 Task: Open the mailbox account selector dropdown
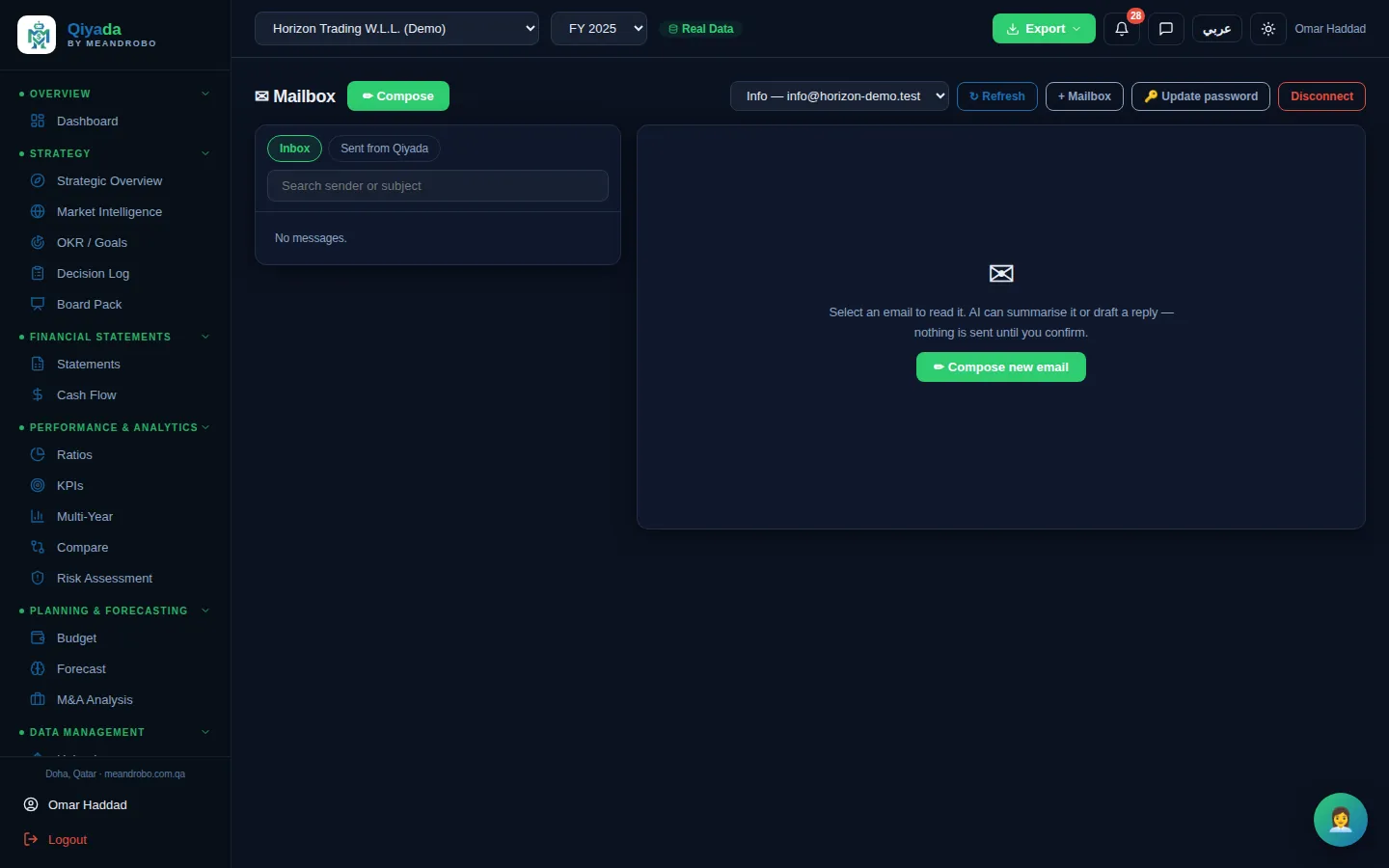pyautogui.click(x=839, y=96)
